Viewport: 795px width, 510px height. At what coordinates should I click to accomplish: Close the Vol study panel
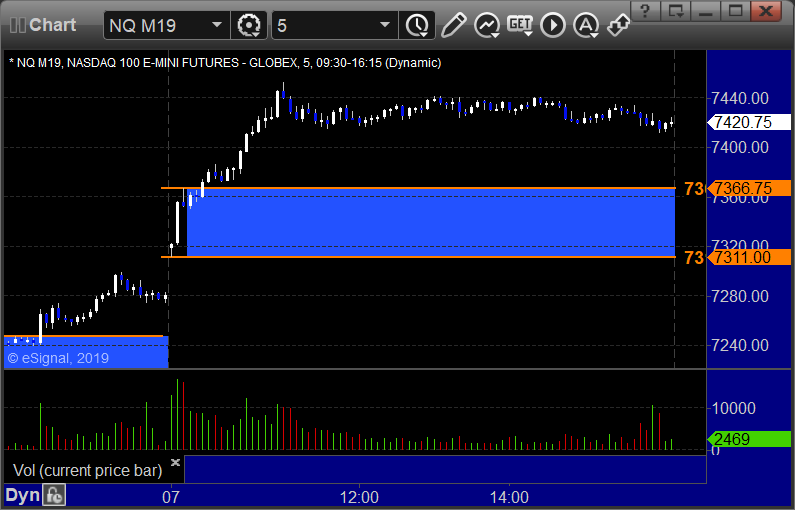click(x=175, y=462)
